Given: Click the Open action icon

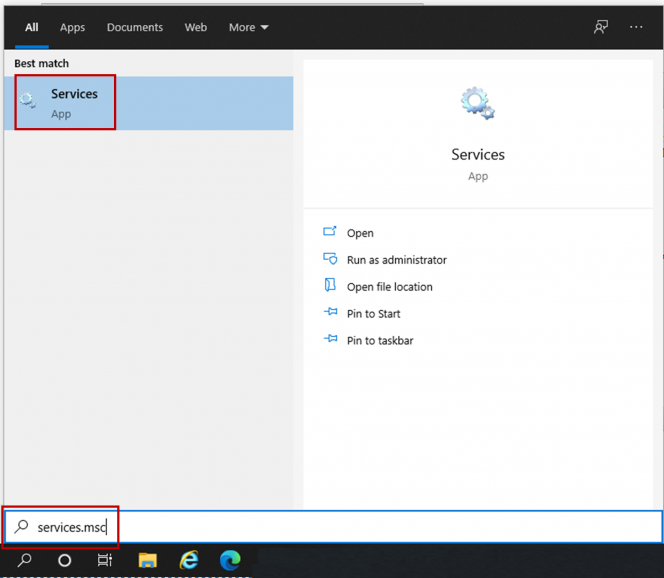Looking at the screenshot, I should 330,231.
